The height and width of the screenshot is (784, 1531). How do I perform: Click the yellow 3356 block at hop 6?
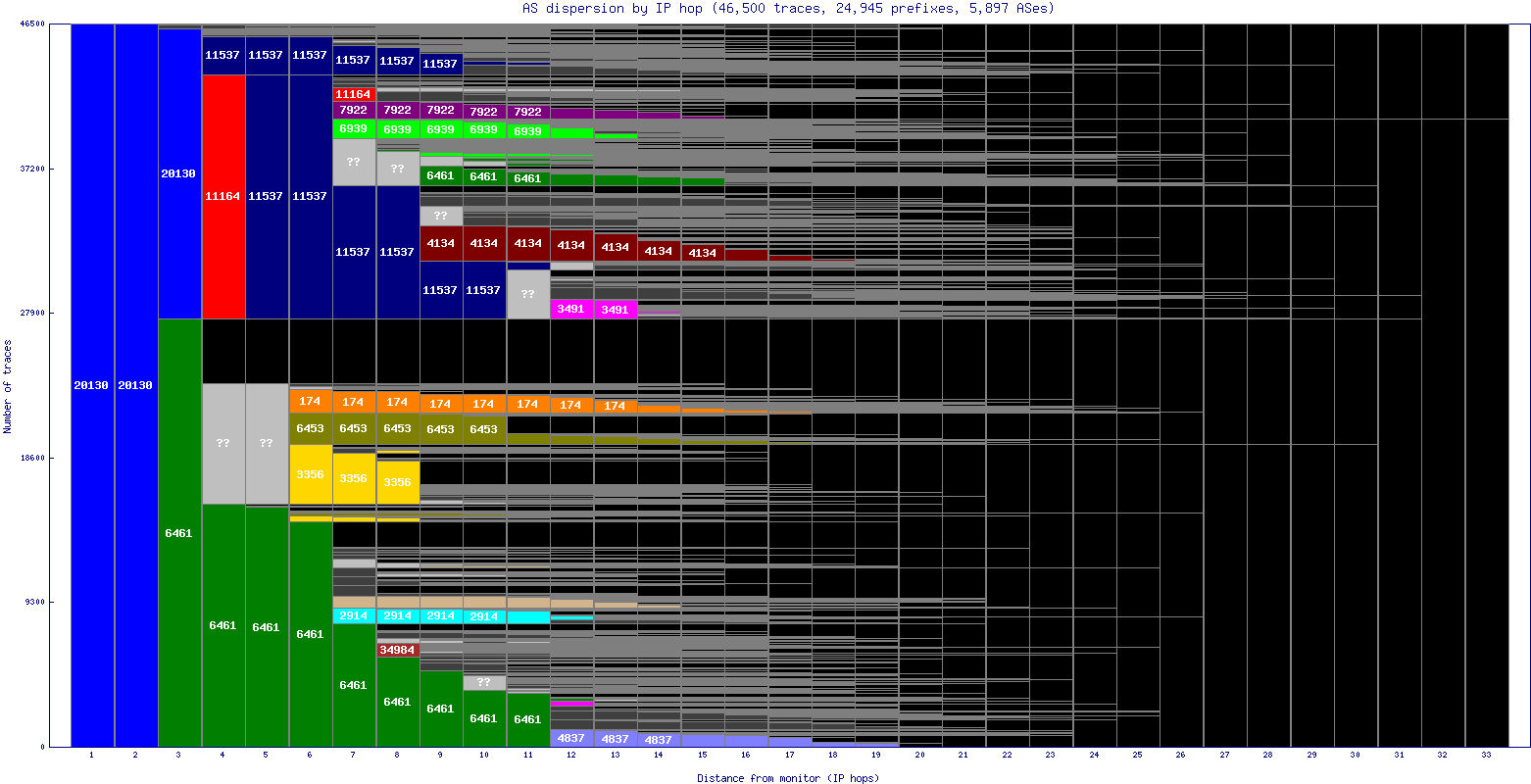click(x=310, y=475)
